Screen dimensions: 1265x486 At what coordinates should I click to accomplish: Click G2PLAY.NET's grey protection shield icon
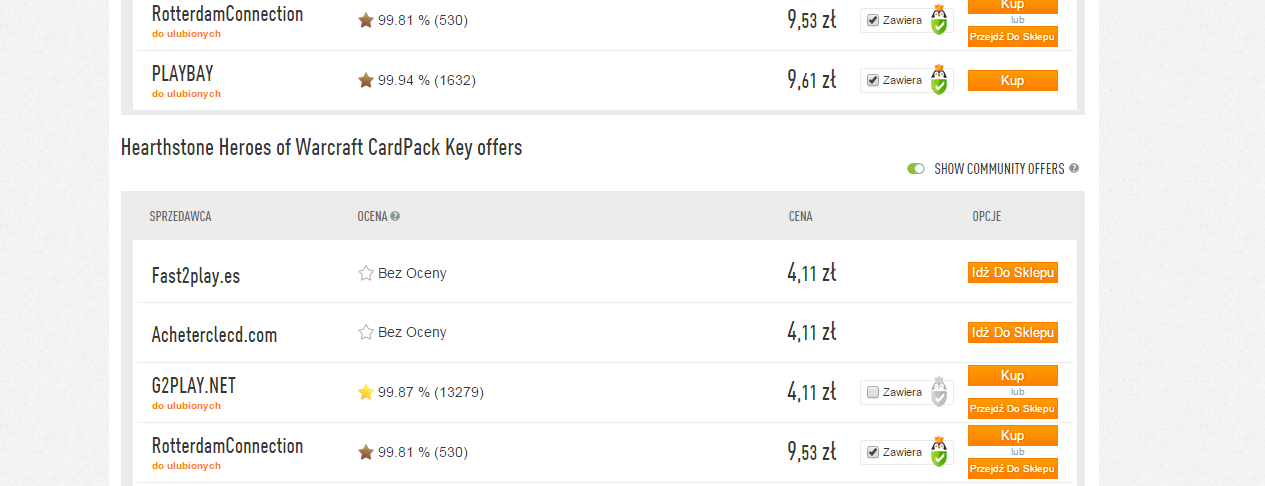[x=938, y=393]
